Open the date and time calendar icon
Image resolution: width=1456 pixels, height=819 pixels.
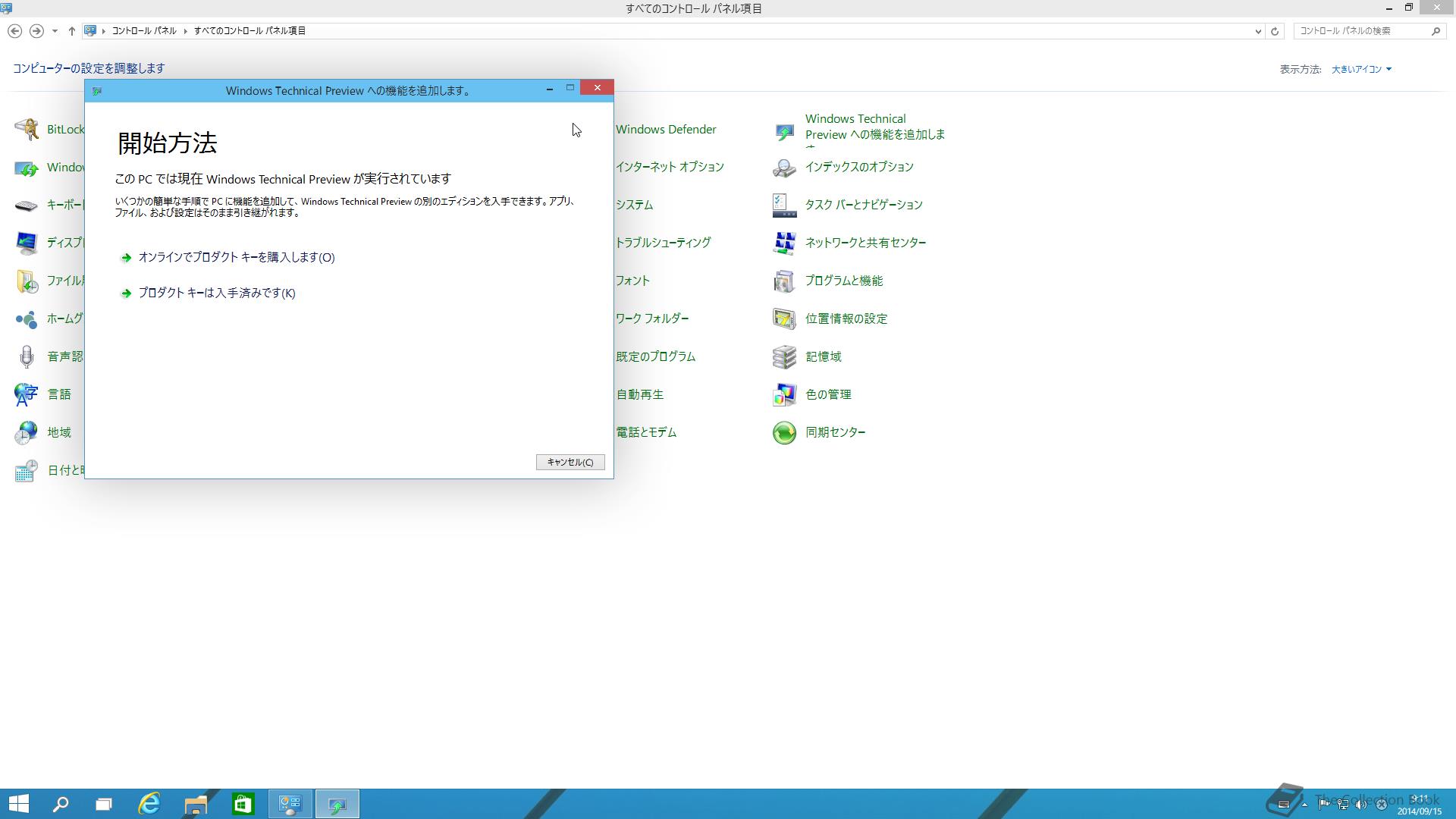27,470
